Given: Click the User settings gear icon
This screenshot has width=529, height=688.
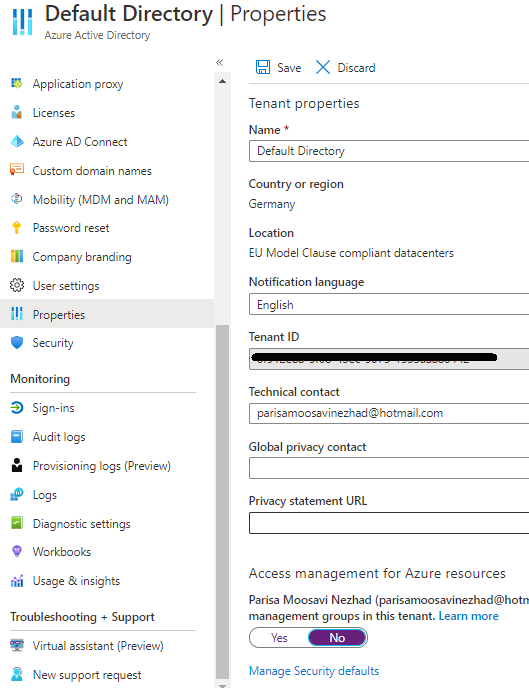Looking at the screenshot, I should click(17, 285).
